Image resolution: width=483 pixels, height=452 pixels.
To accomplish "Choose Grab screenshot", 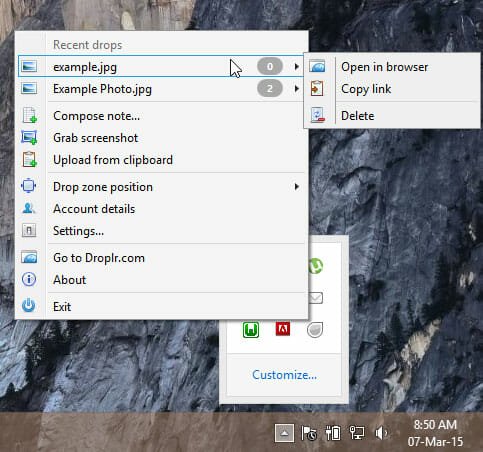I will 161,138.
